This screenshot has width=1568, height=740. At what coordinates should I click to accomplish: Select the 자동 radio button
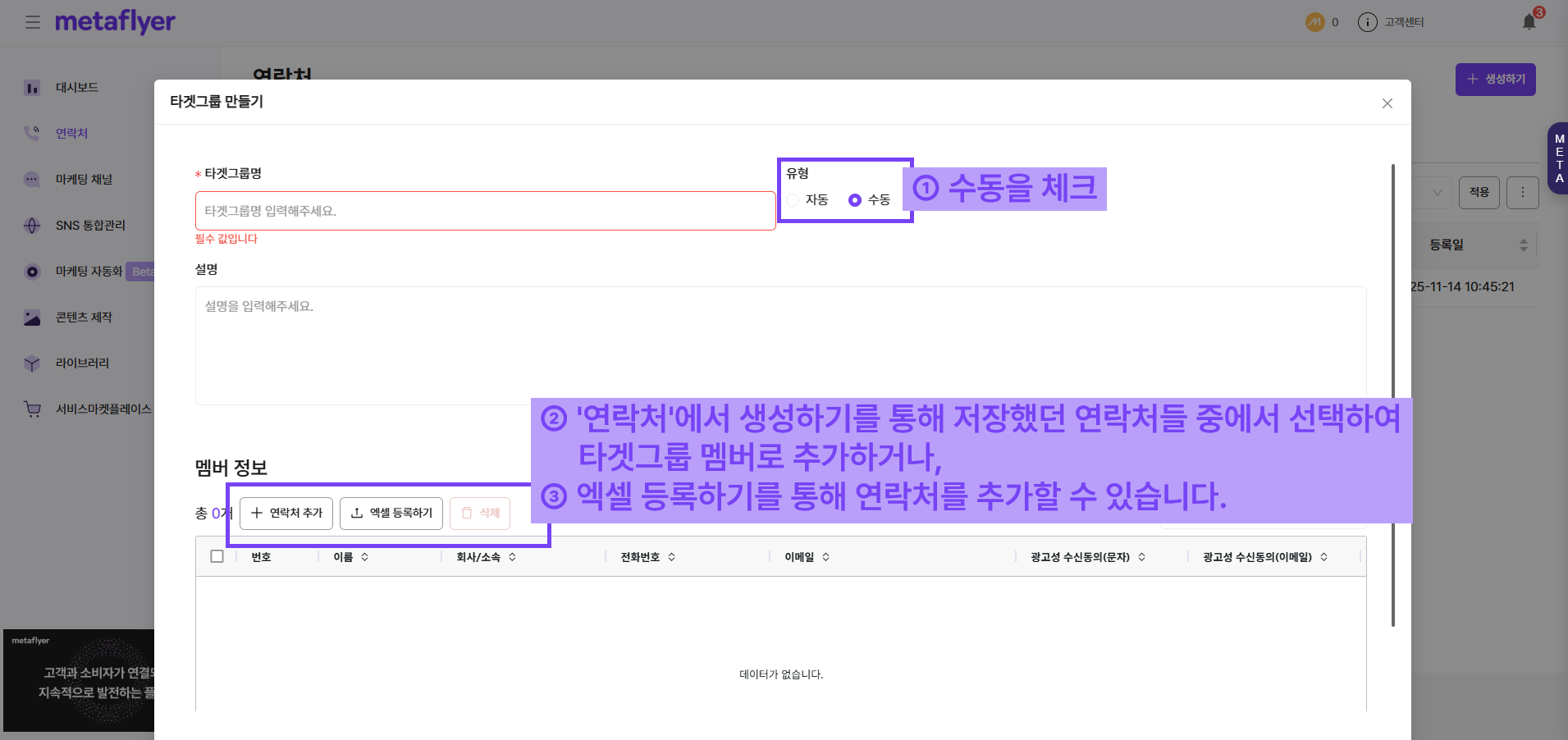(x=793, y=200)
